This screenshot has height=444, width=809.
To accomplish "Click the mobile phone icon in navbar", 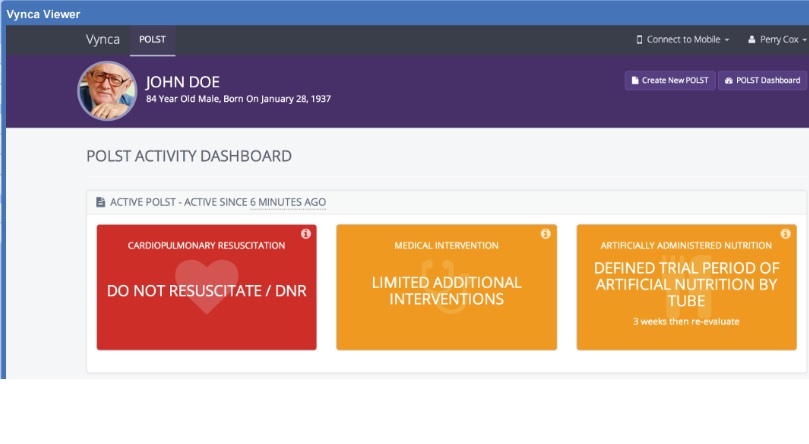I will tap(639, 40).
